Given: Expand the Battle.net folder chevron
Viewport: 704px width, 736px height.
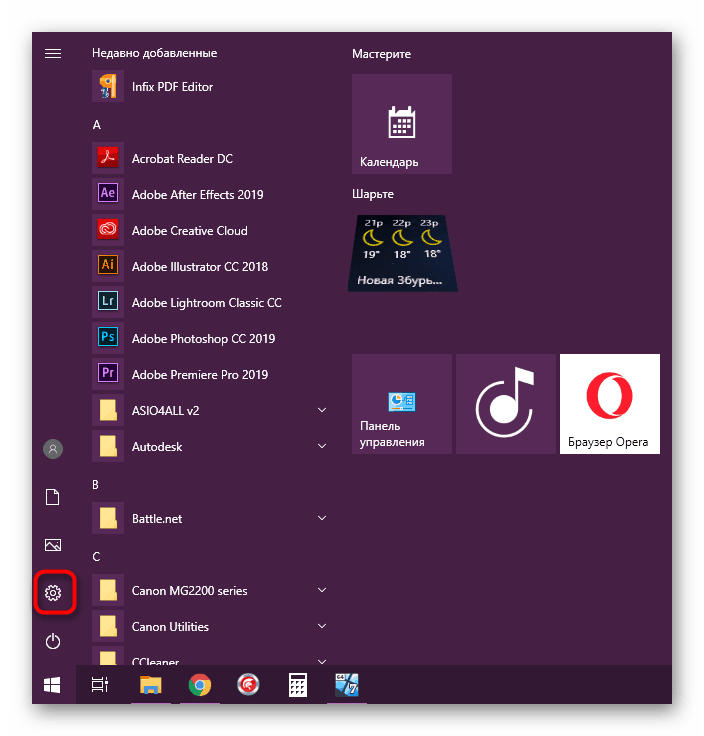Looking at the screenshot, I should 322,518.
